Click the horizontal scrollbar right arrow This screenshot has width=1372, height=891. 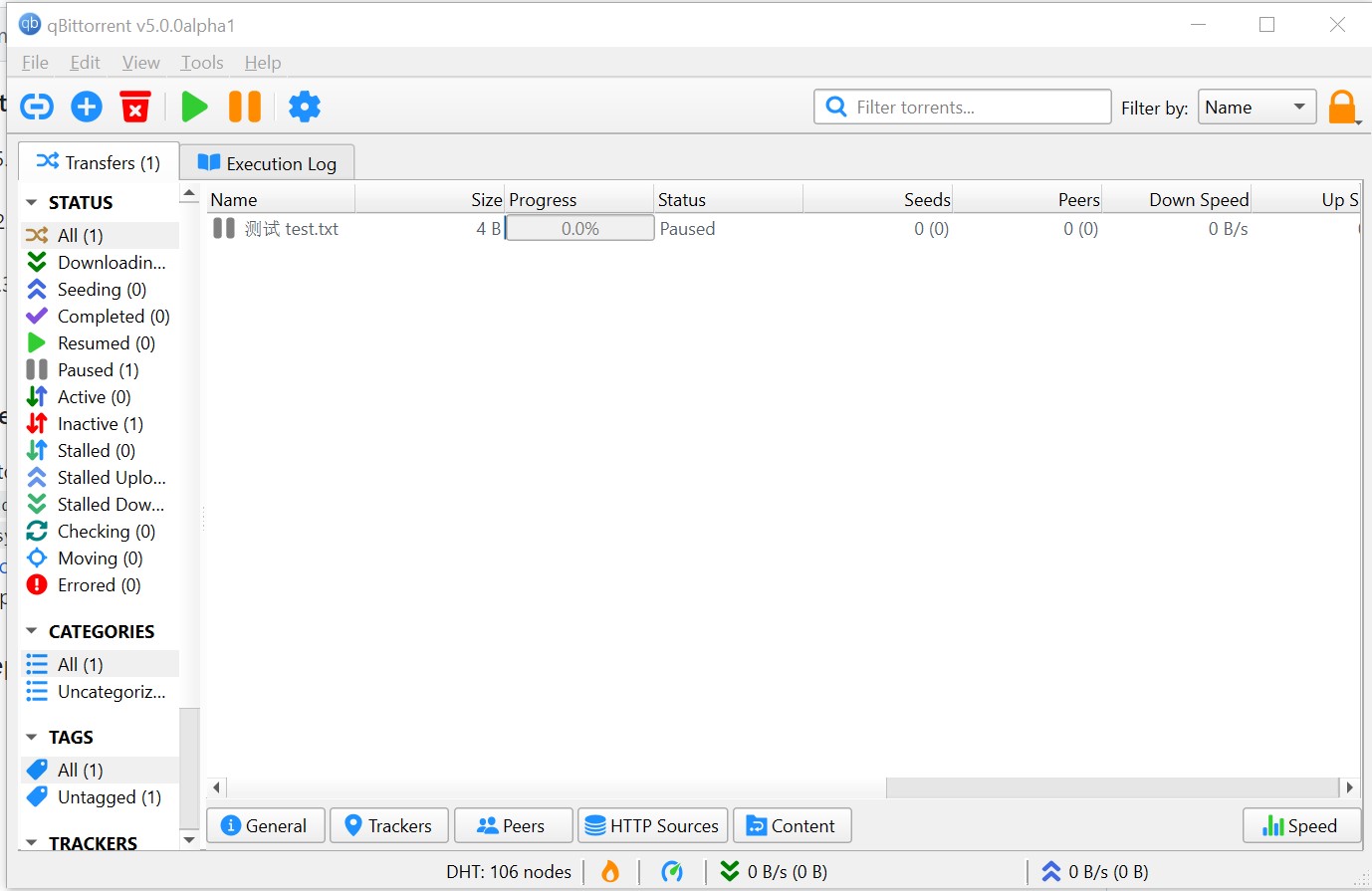pos(1350,787)
